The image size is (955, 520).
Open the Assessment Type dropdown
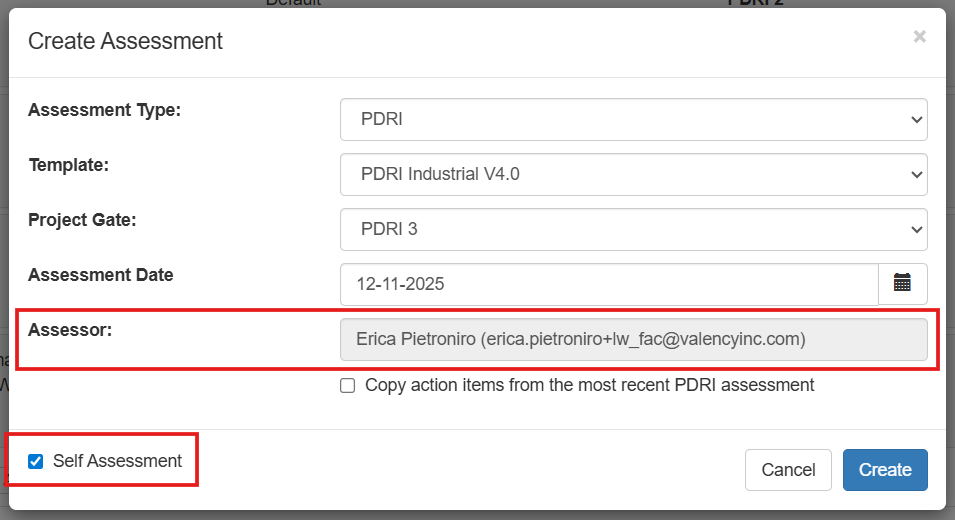click(x=633, y=119)
